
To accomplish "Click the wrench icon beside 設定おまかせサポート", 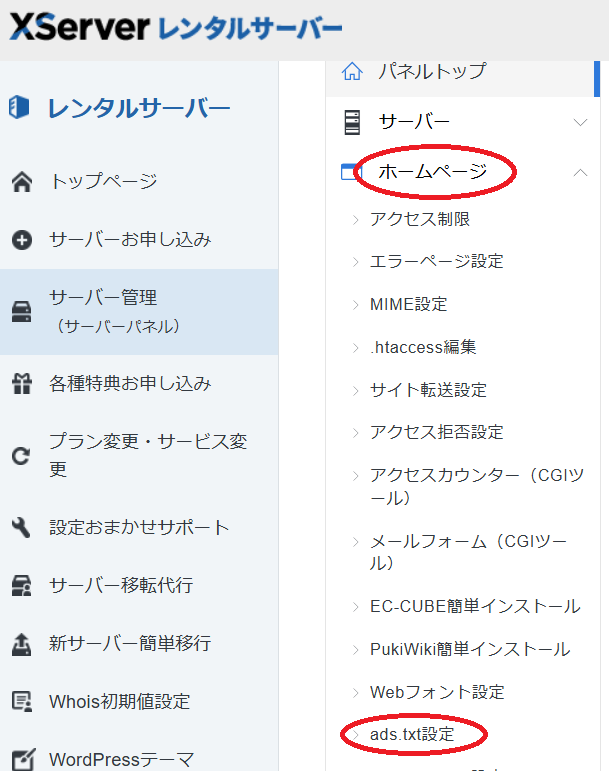I will click(x=21, y=527).
